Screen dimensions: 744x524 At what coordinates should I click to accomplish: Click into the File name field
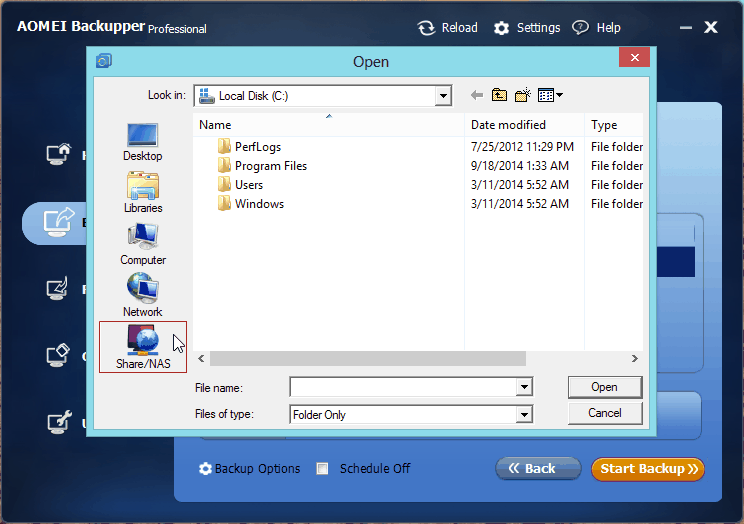[x=403, y=387]
